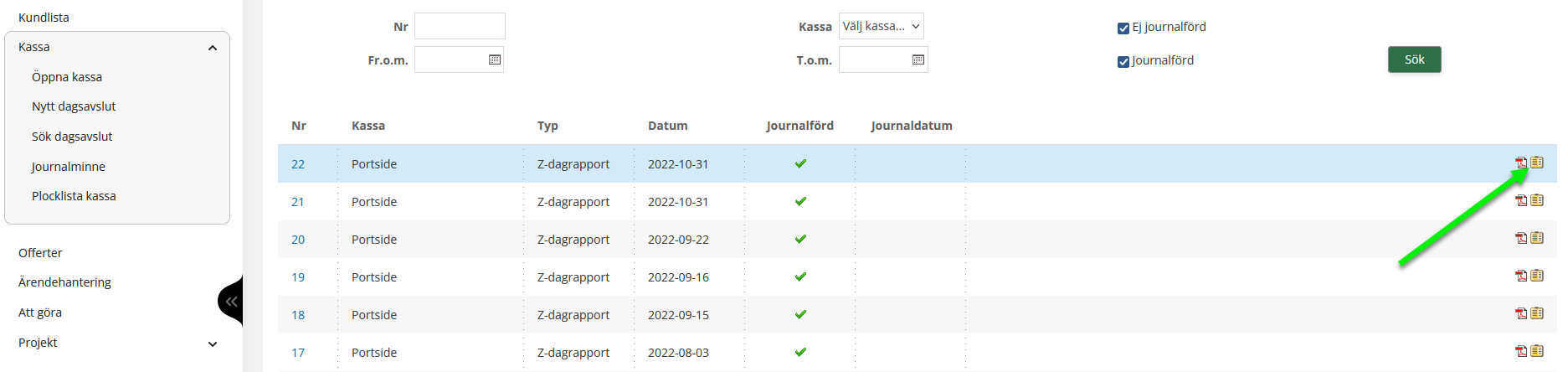Click the Nr input field
The width and height of the screenshot is (1568, 372).
pos(460,26)
